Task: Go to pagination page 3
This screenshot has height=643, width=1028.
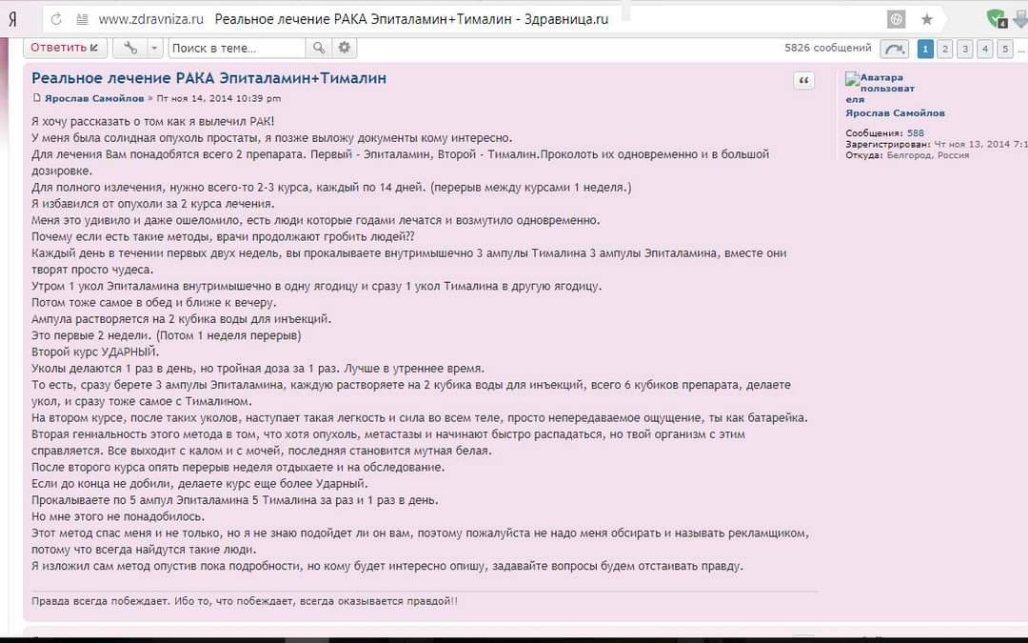Action: pyautogui.click(x=964, y=49)
